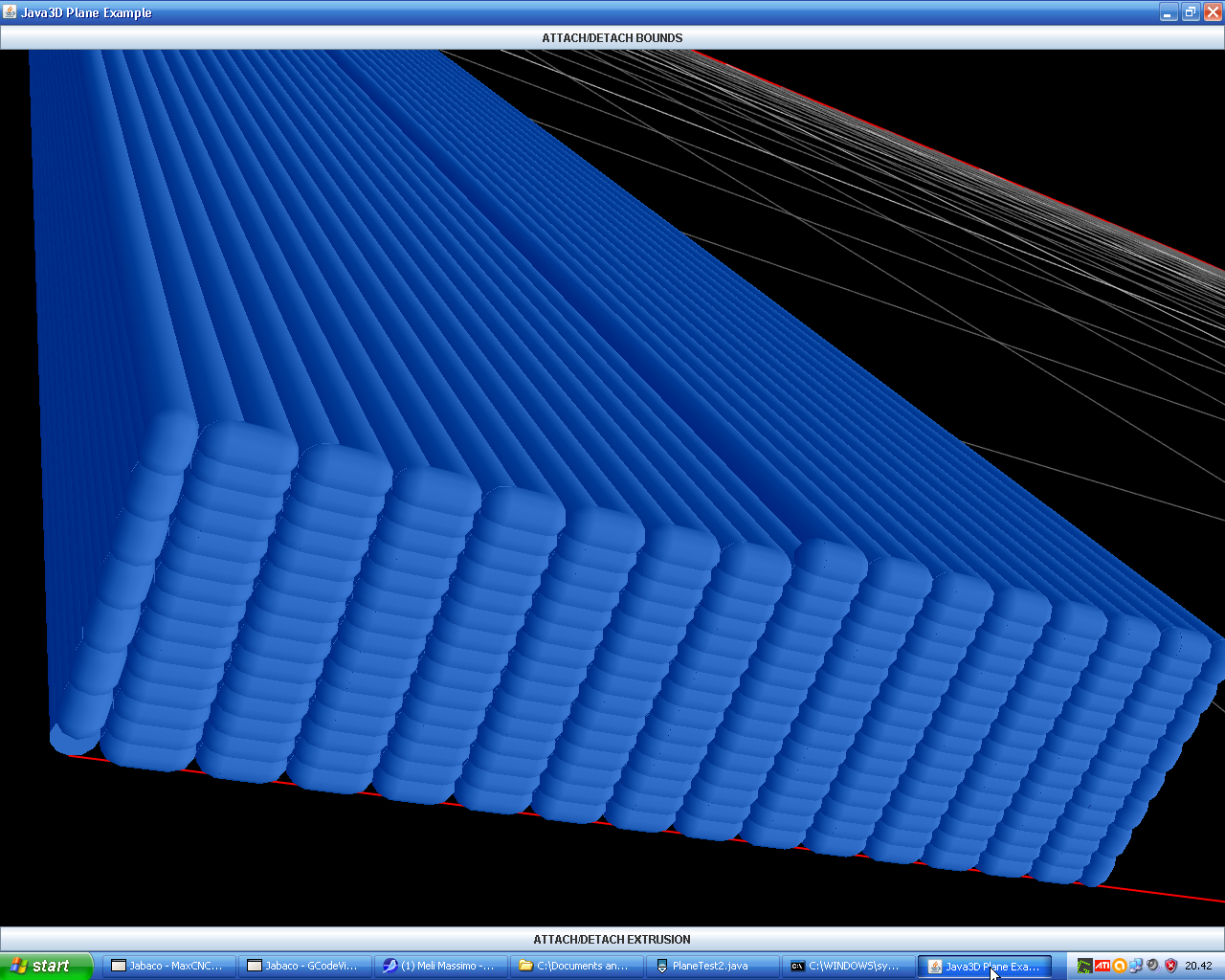
Task: Open the C:\Documents an... folder taskbar item
Action: pos(576,967)
